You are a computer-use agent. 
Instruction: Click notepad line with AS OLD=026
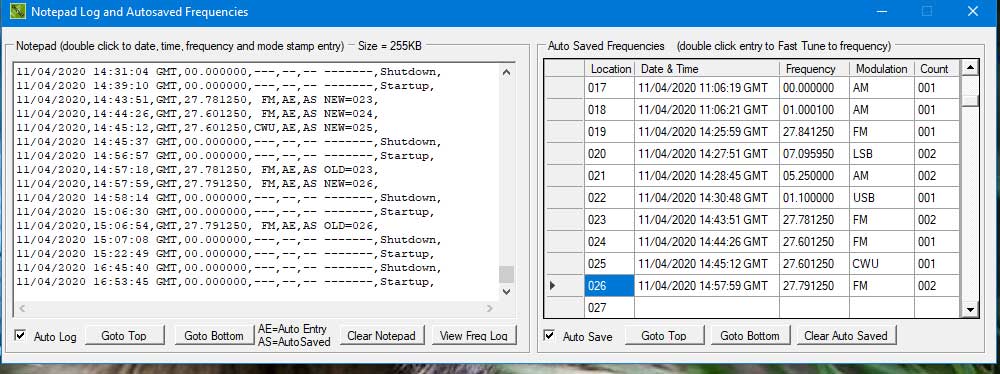[197, 226]
